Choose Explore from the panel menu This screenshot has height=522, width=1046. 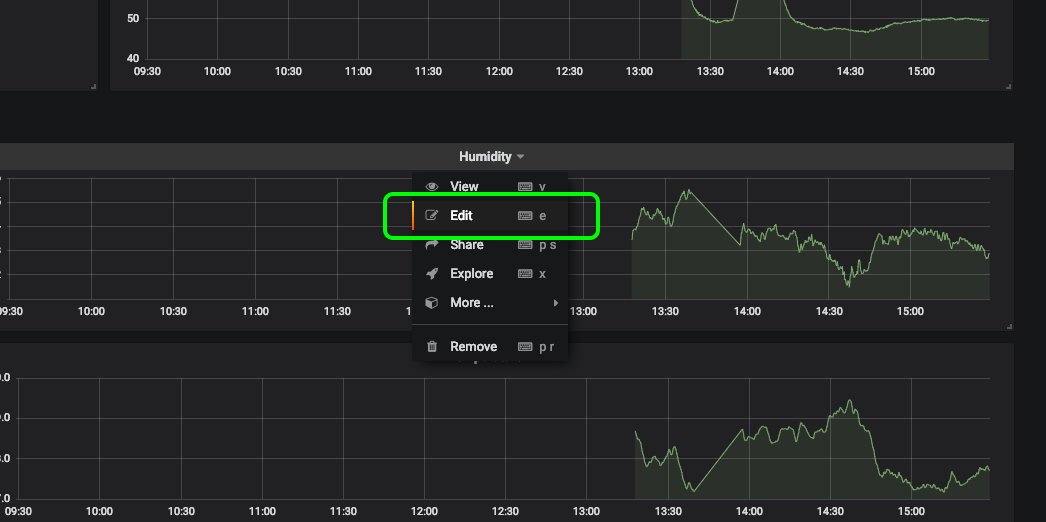pyautogui.click(x=471, y=274)
